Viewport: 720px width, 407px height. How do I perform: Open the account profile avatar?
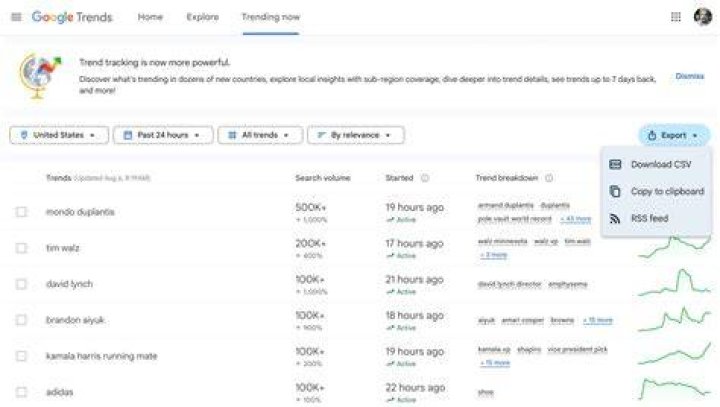(703, 17)
